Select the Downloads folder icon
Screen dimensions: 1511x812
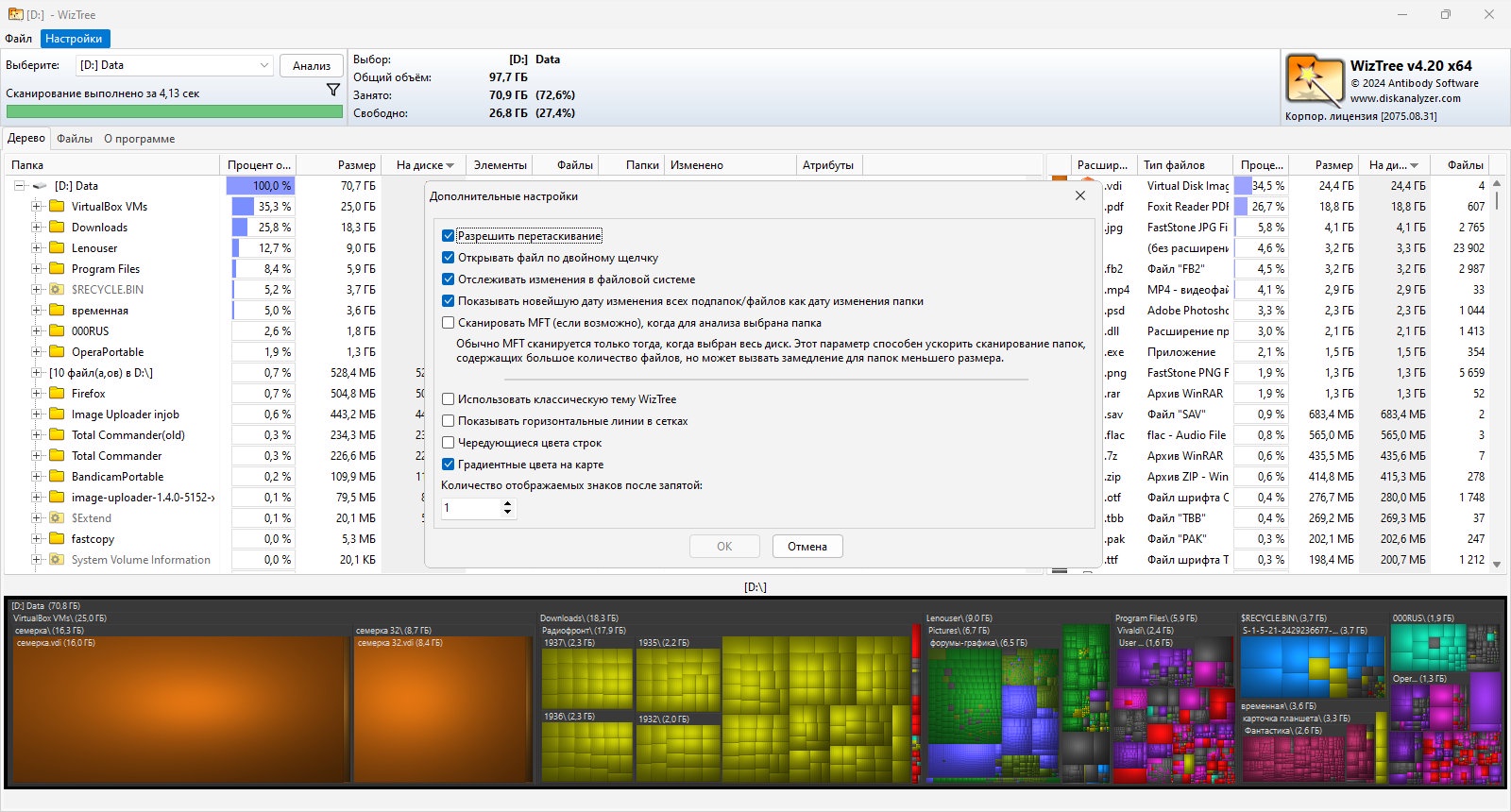[x=57, y=227]
